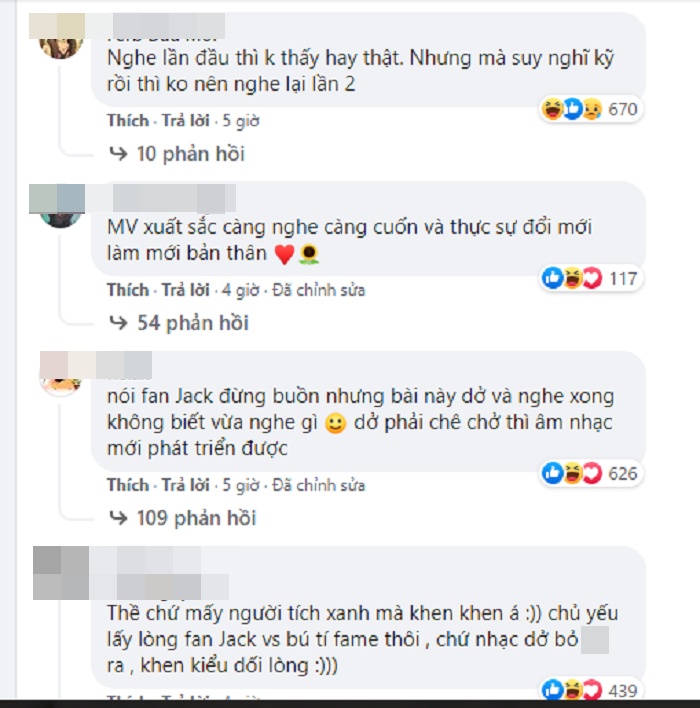
Task: Click the reply arrow beside 10 phản hồi
Action: (118, 154)
